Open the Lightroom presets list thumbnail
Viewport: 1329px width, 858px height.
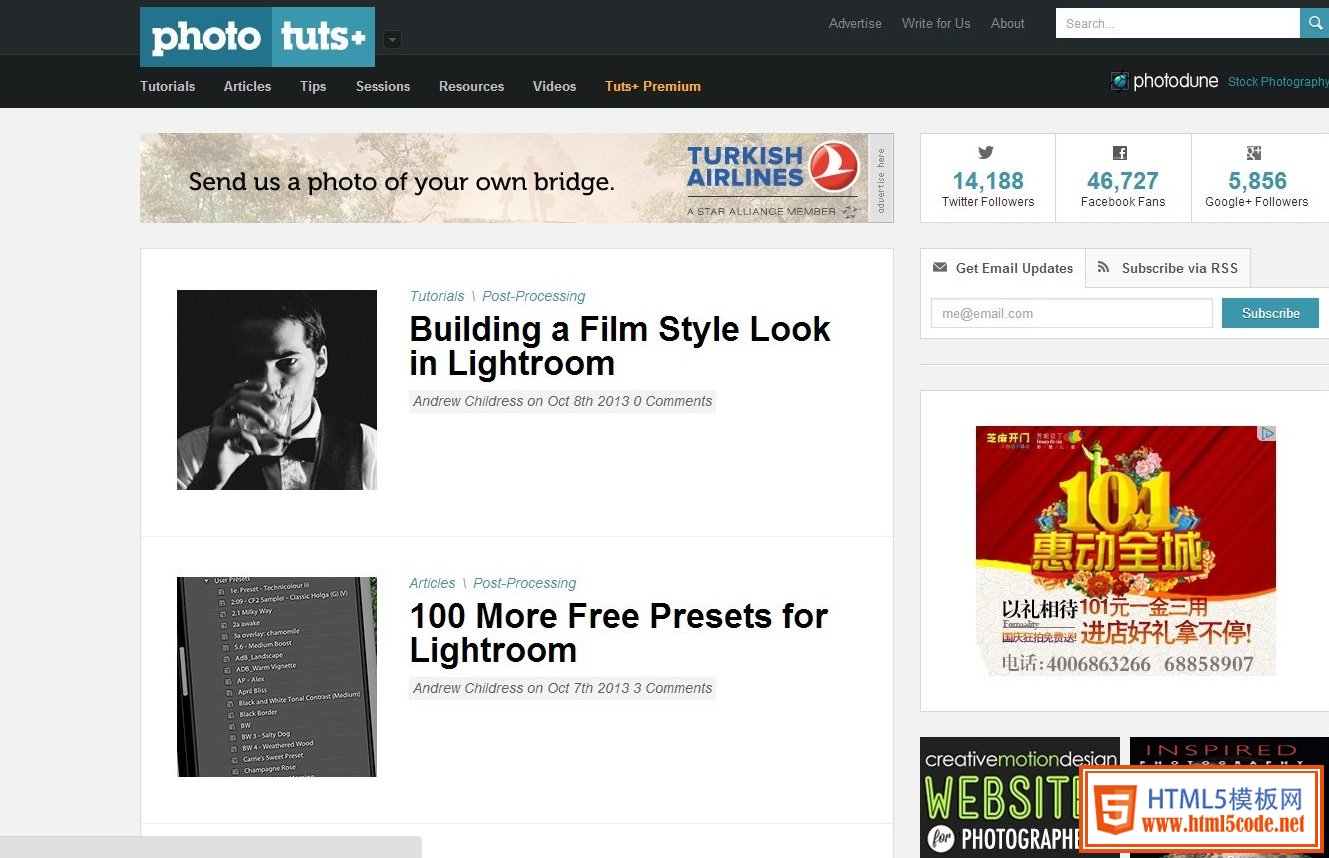(x=277, y=677)
